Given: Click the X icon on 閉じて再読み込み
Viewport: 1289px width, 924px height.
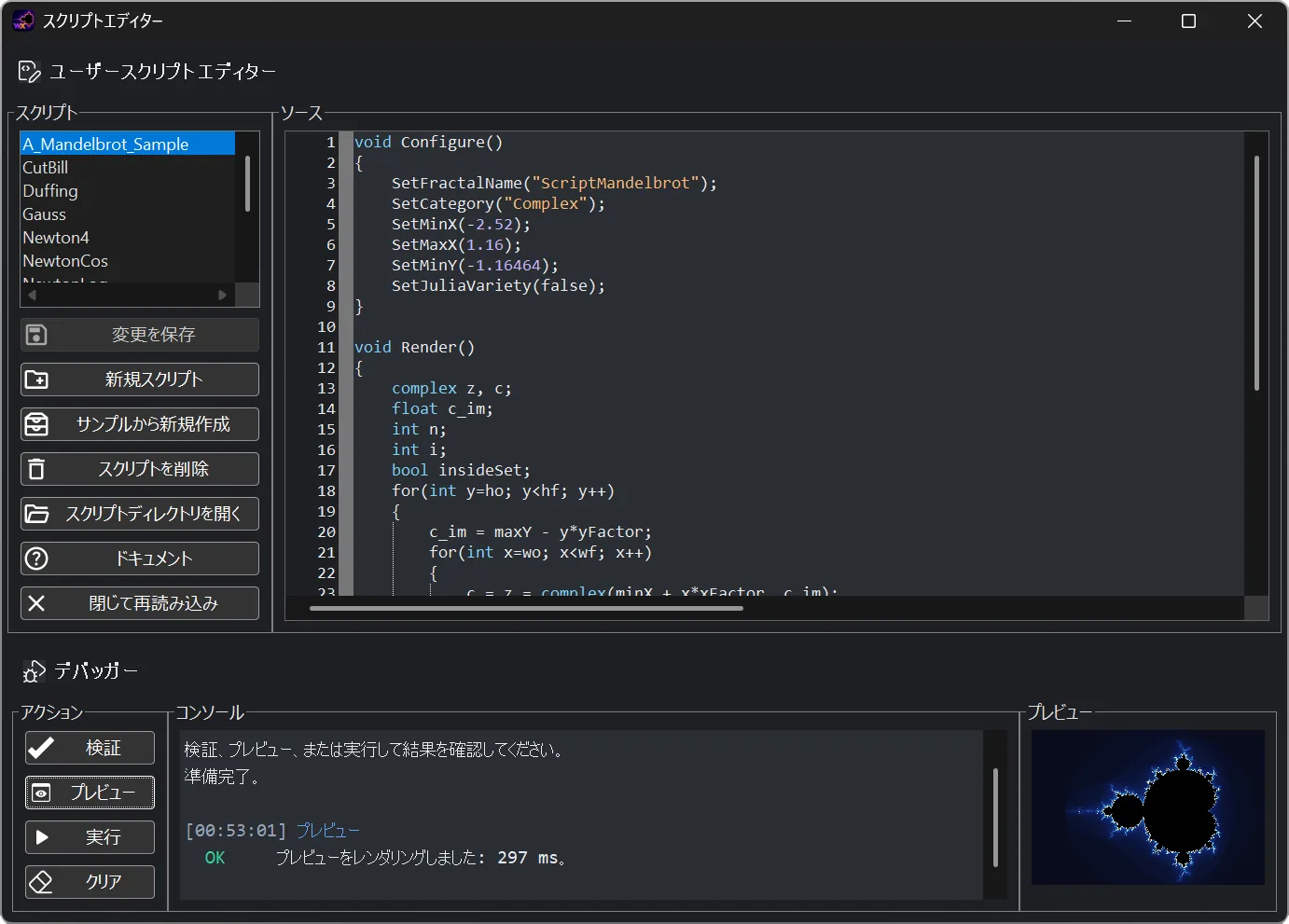Looking at the screenshot, I should [x=36, y=603].
